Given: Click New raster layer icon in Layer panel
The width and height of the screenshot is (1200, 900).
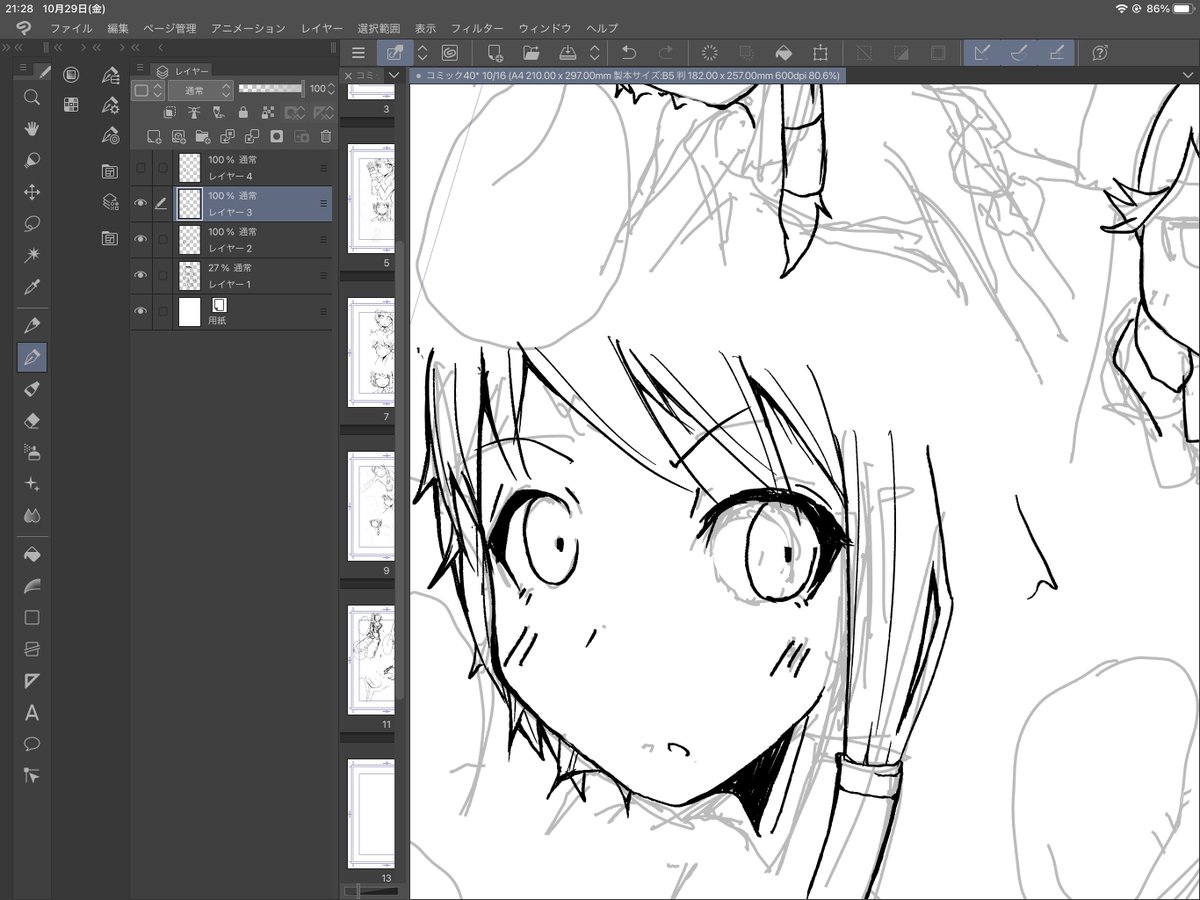Looking at the screenshot, I should pos(154,137).
